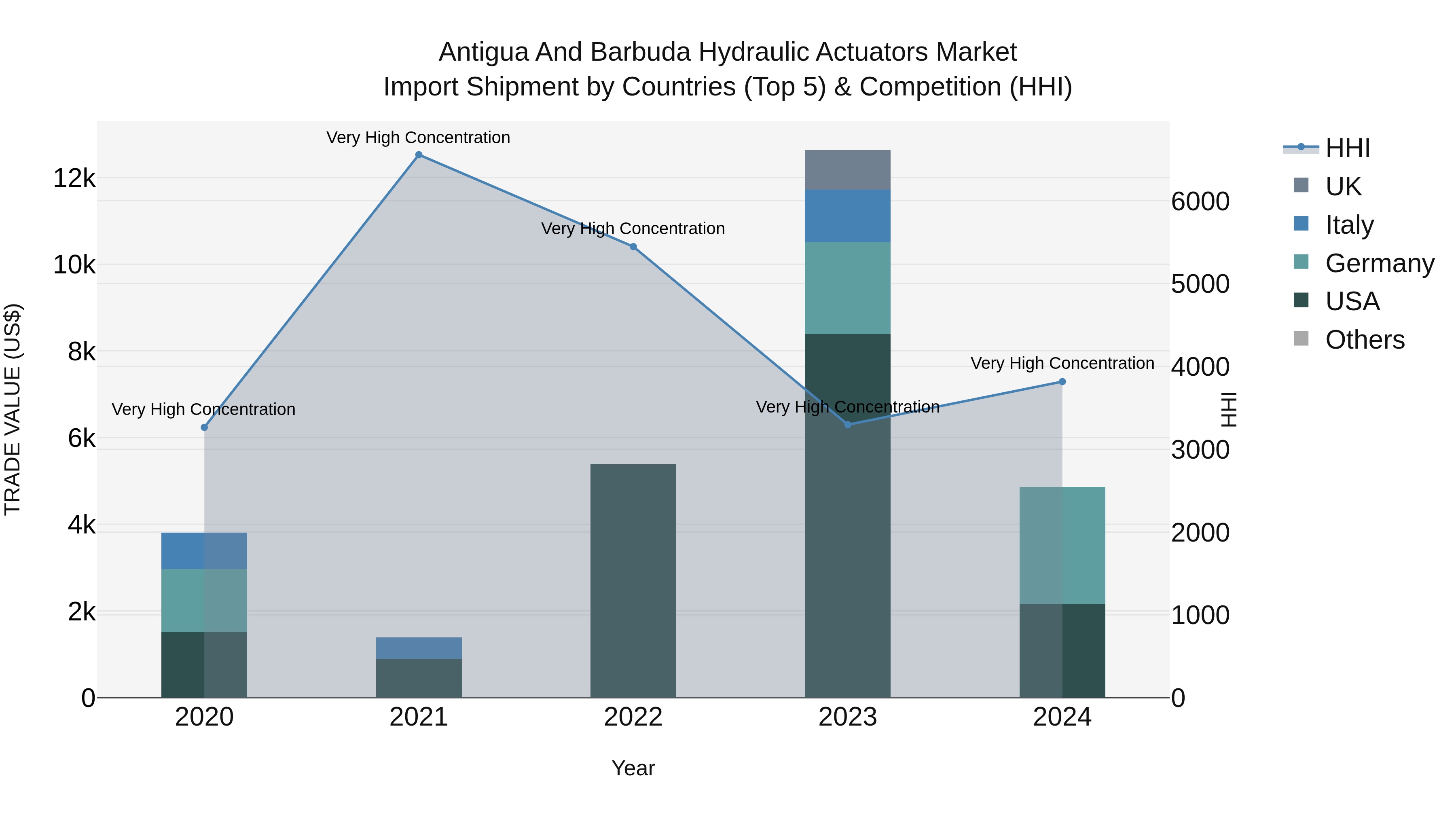Click the Italy segment of the 2021 bar
This screenshot has width=1456, height=819.
[x=419, y=648]
